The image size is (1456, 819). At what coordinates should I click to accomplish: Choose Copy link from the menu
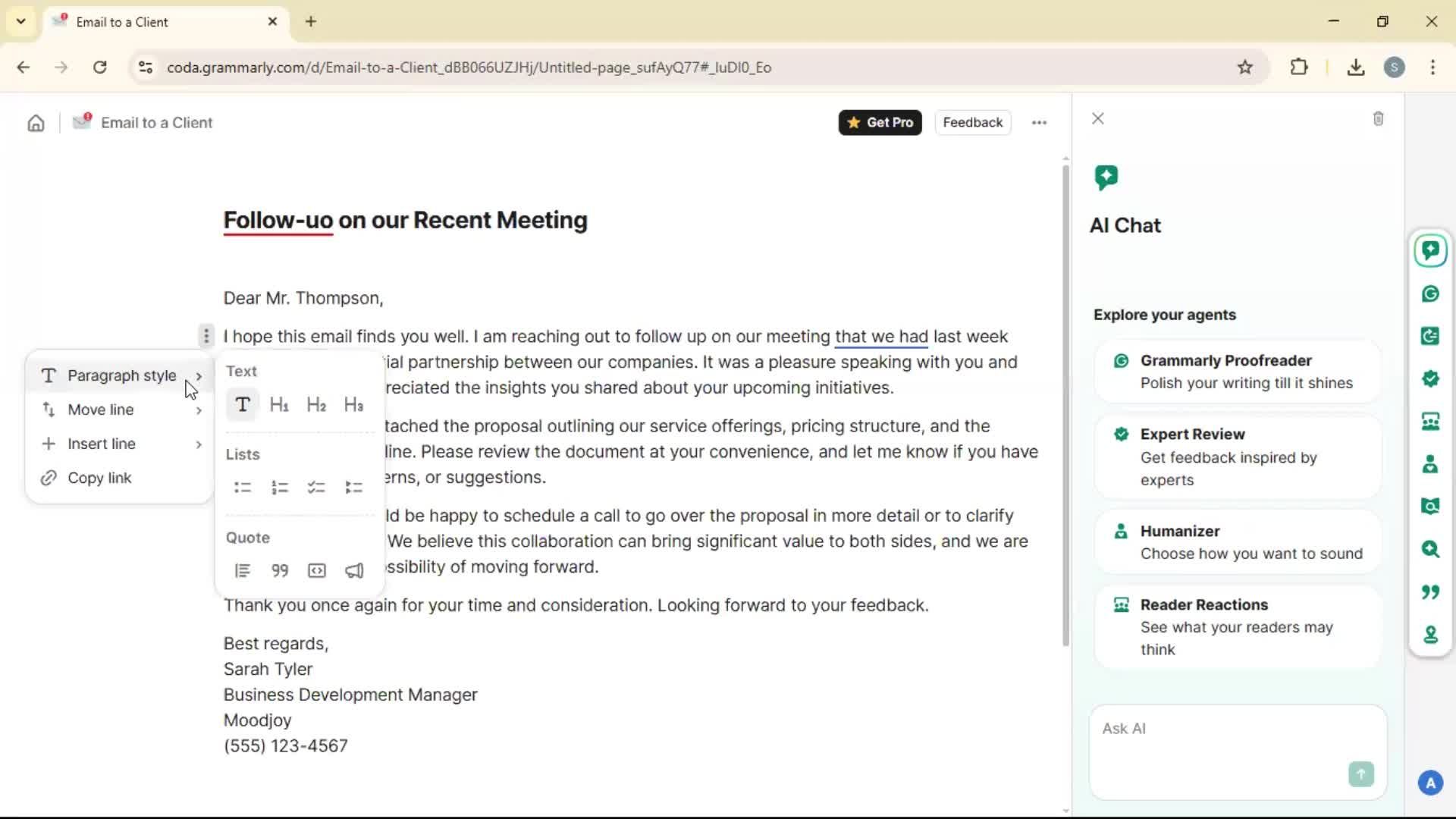(99, 479)
